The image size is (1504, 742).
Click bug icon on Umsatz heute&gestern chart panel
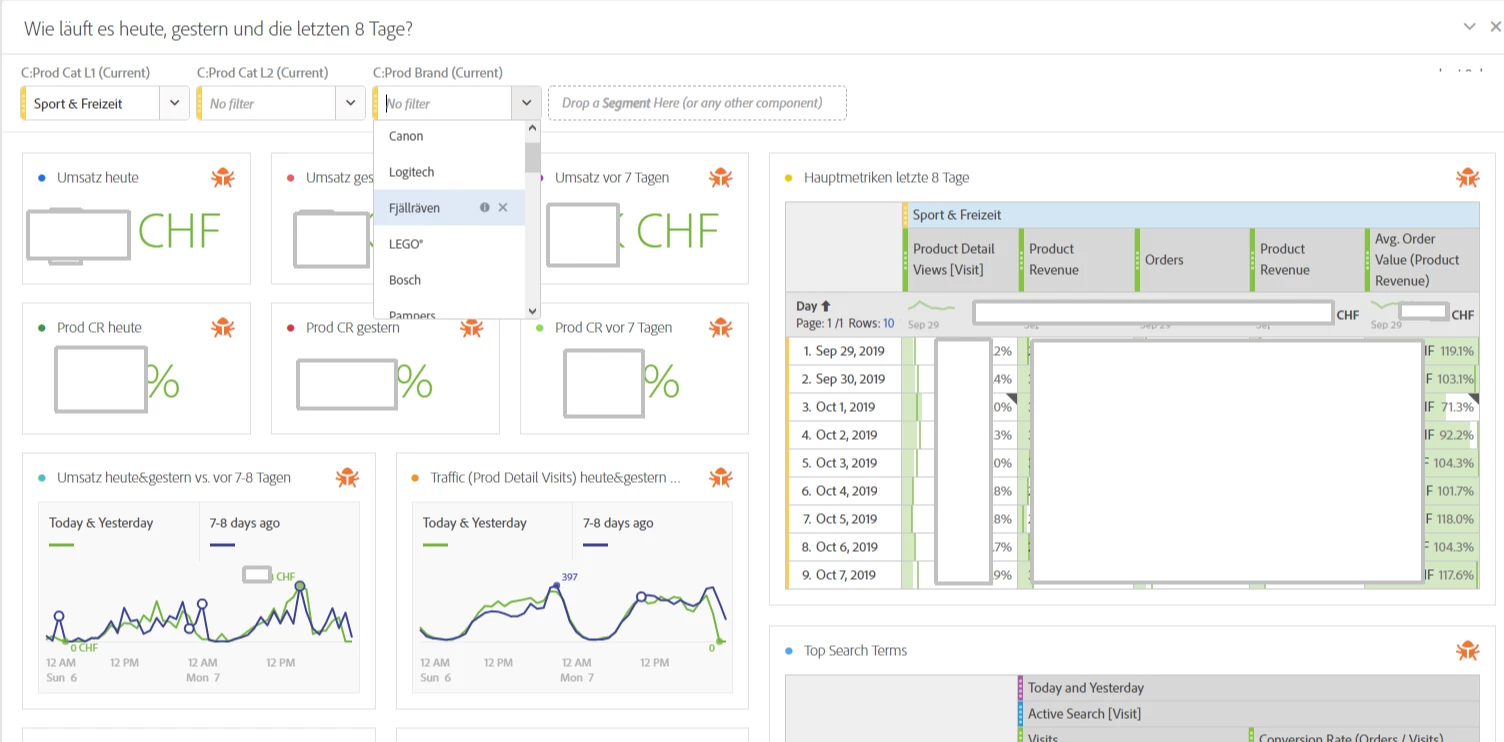(347, 478)
